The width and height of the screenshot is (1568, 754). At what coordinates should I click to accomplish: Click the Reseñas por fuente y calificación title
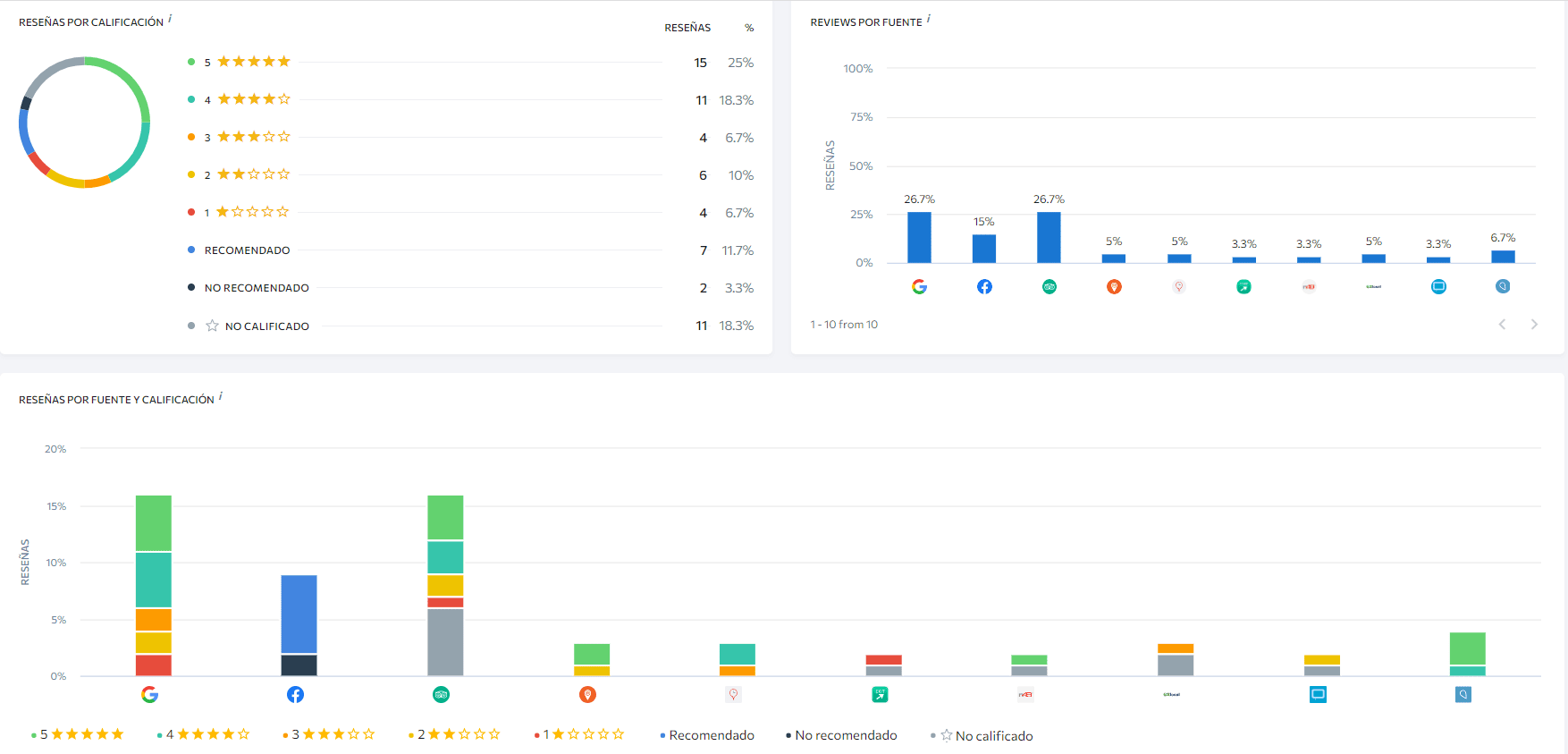(x=116, y=400)
